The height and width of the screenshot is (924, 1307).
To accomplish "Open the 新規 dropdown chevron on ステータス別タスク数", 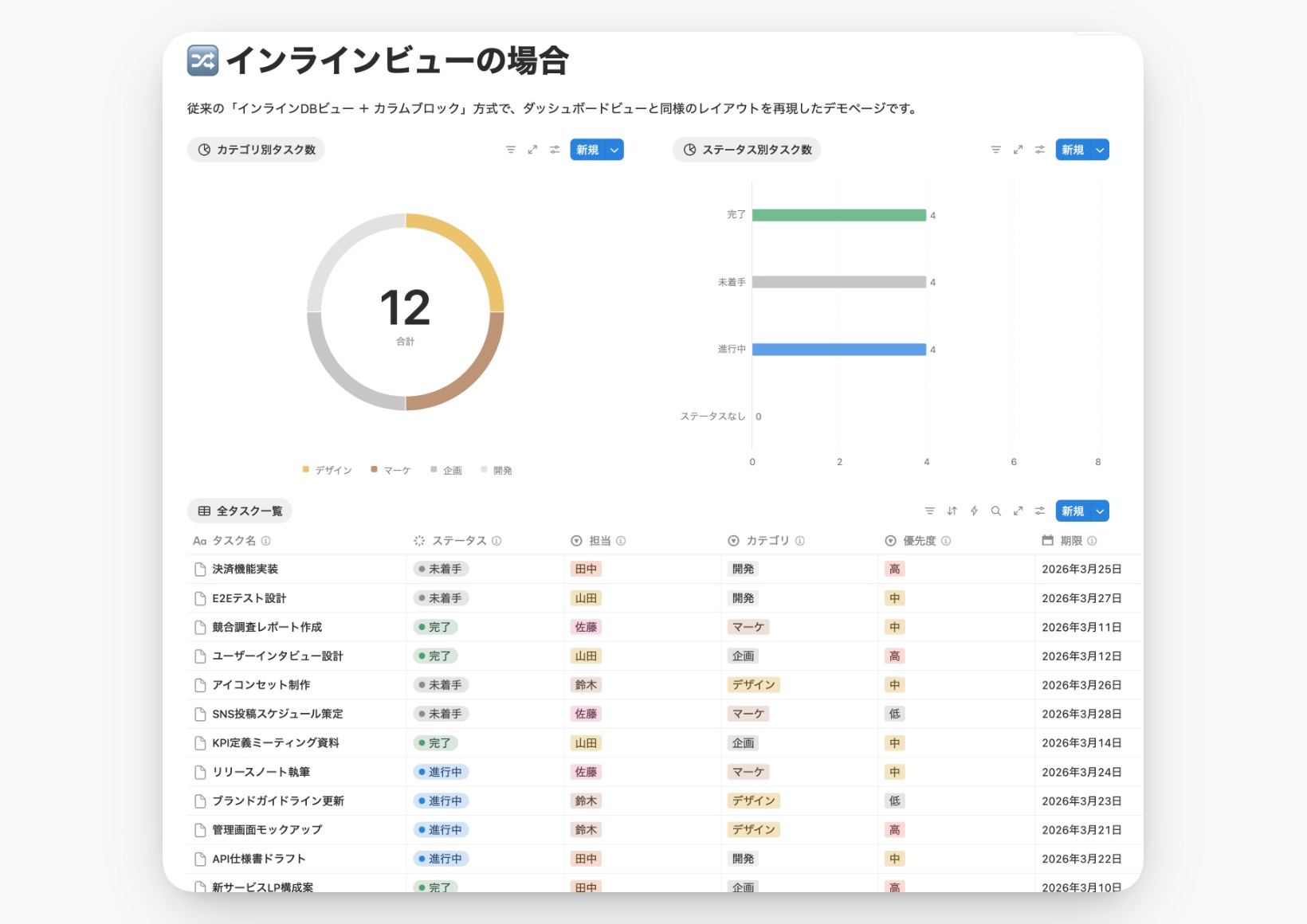I will (x=1100, y=149).
